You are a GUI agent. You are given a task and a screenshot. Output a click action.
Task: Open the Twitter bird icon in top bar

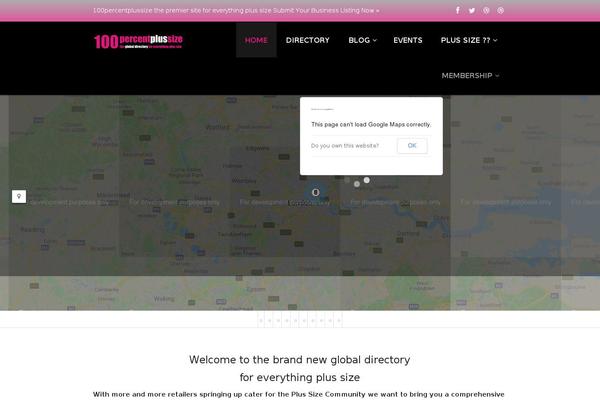tap(472, 11)
